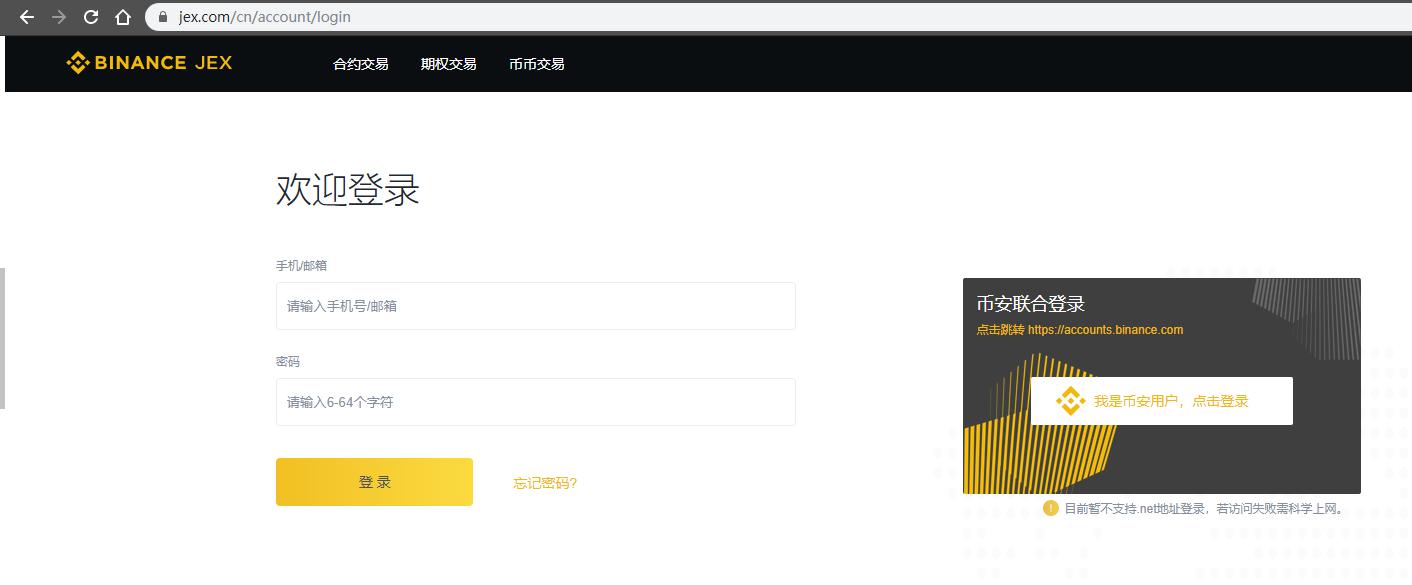Image resolution: width=1412 pixels, height=585 pixels.
Task: Click the 币安联合登录 card title
Action: 1031,304
